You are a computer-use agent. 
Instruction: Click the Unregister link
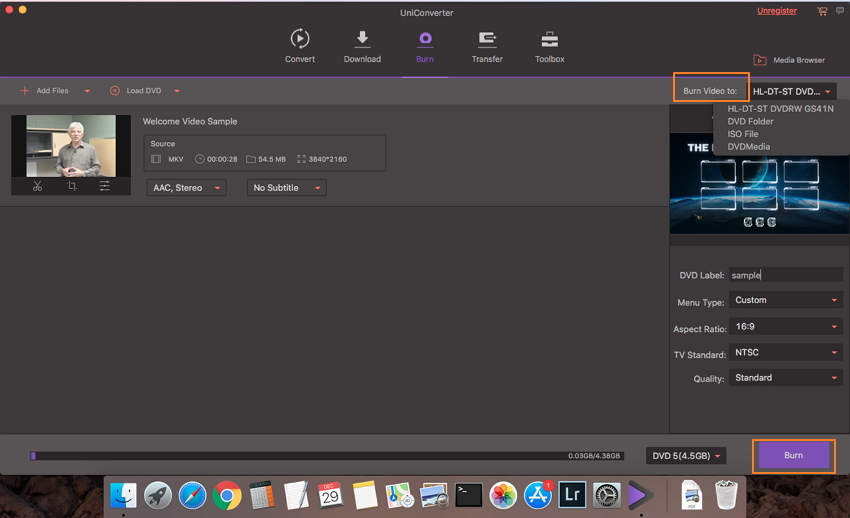pyautogui.click(x=777, y=11)
